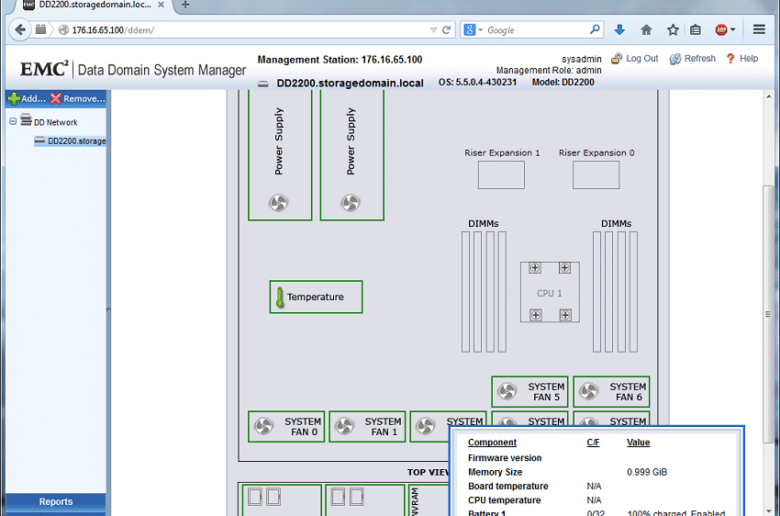Select the Temperature sensor box

click(316, 297)
